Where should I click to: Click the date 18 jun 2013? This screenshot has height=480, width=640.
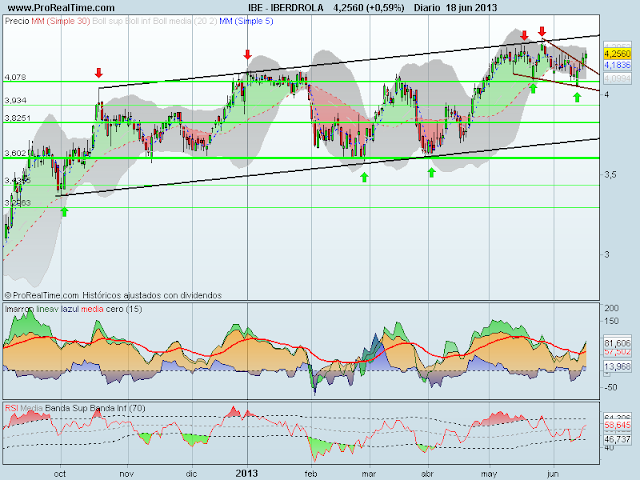click(471, 8)
